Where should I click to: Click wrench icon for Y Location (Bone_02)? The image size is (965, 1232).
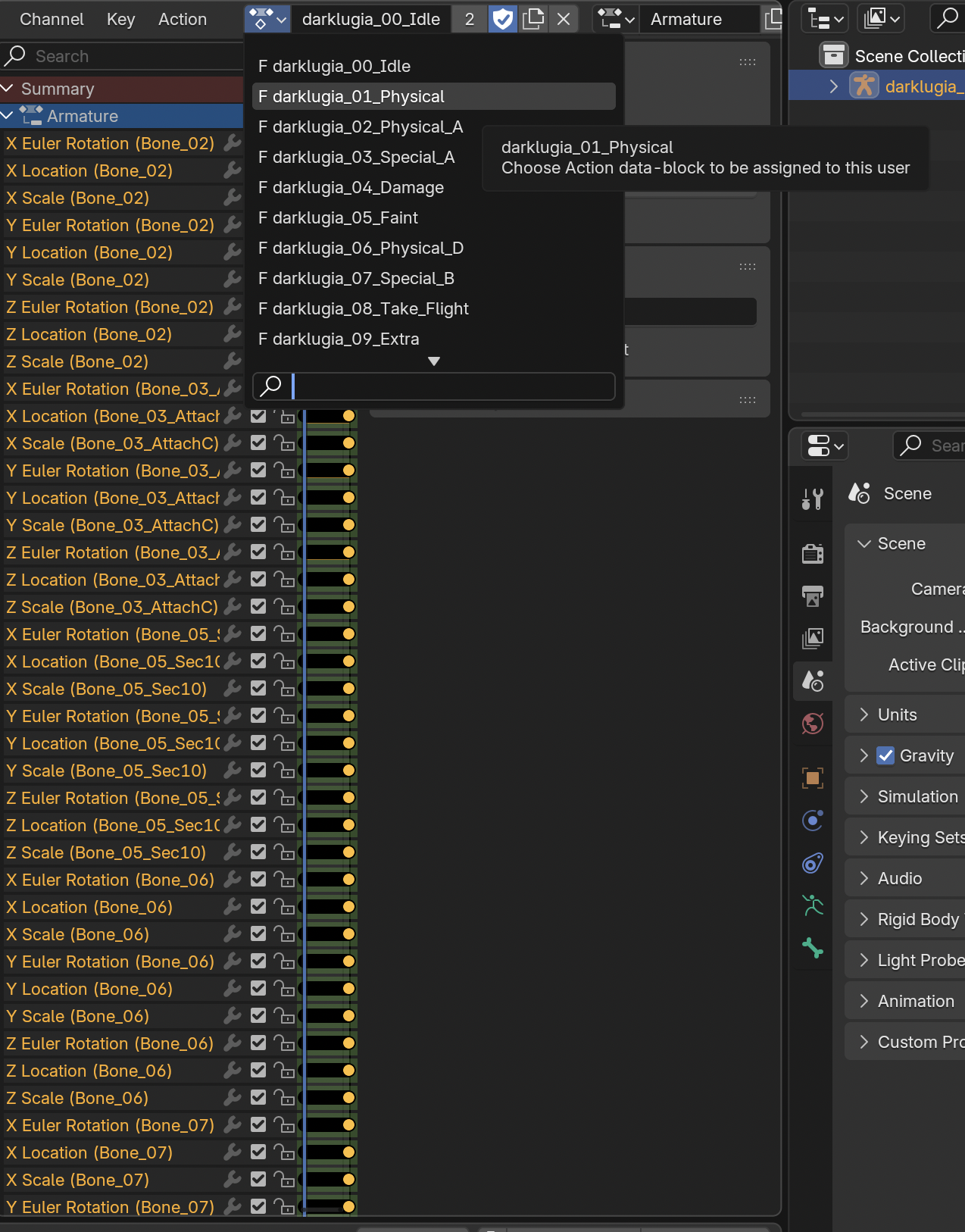(x=233, y=252)
